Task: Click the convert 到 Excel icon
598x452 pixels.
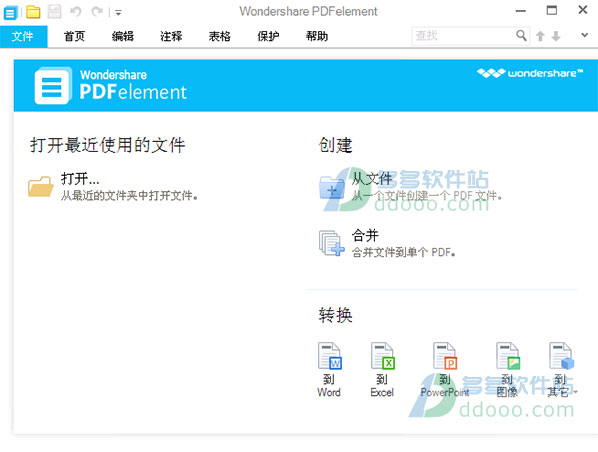Action: coord(383,356)
